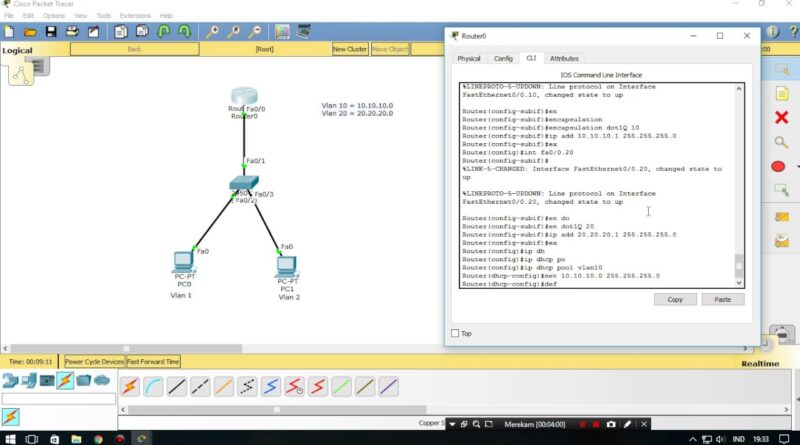
Task: Click the Copy icon in main toolbar
Action: click(121, 32)
